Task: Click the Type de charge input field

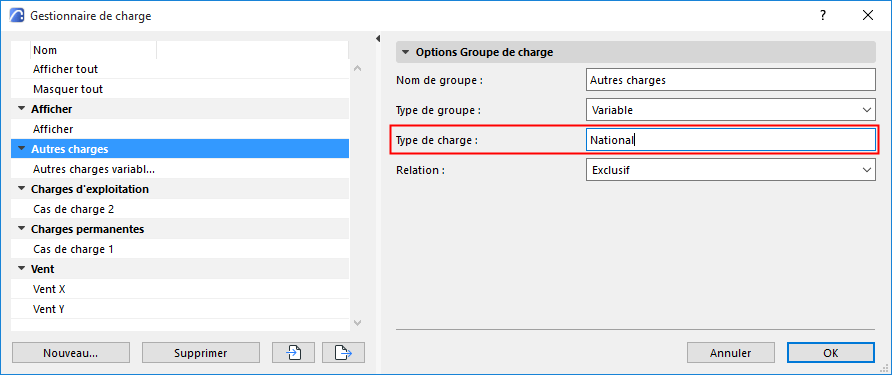Action: tap(730, 139)
